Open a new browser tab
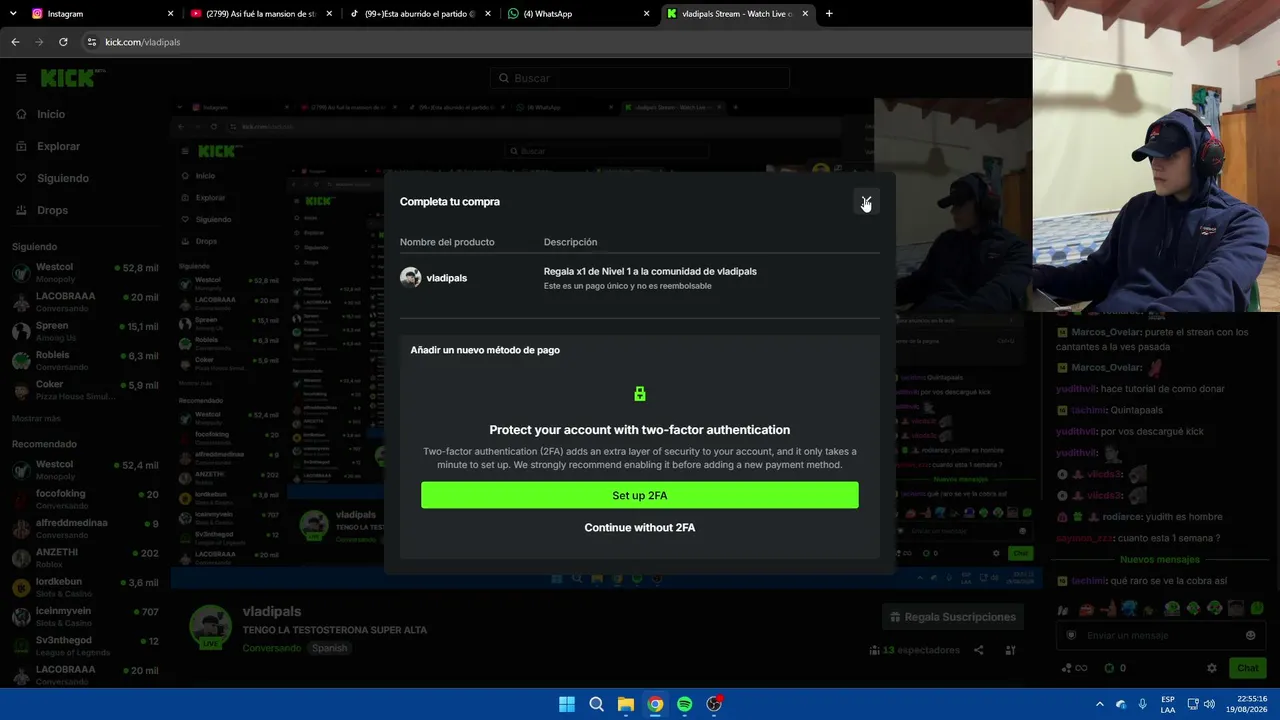Viewport: 1280px width, 720px height. pos(829,14)
